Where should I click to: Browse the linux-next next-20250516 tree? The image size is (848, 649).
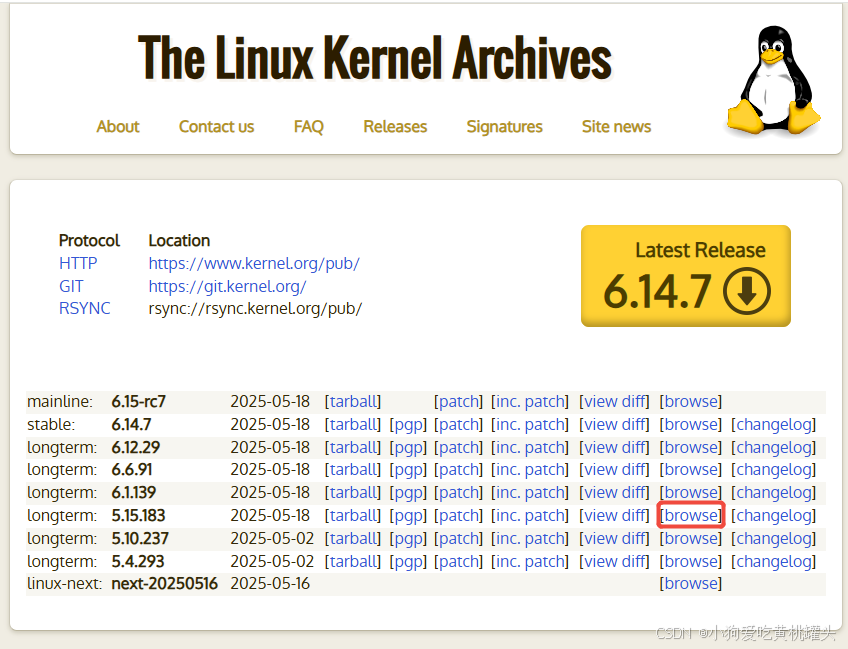coord(691,583)
